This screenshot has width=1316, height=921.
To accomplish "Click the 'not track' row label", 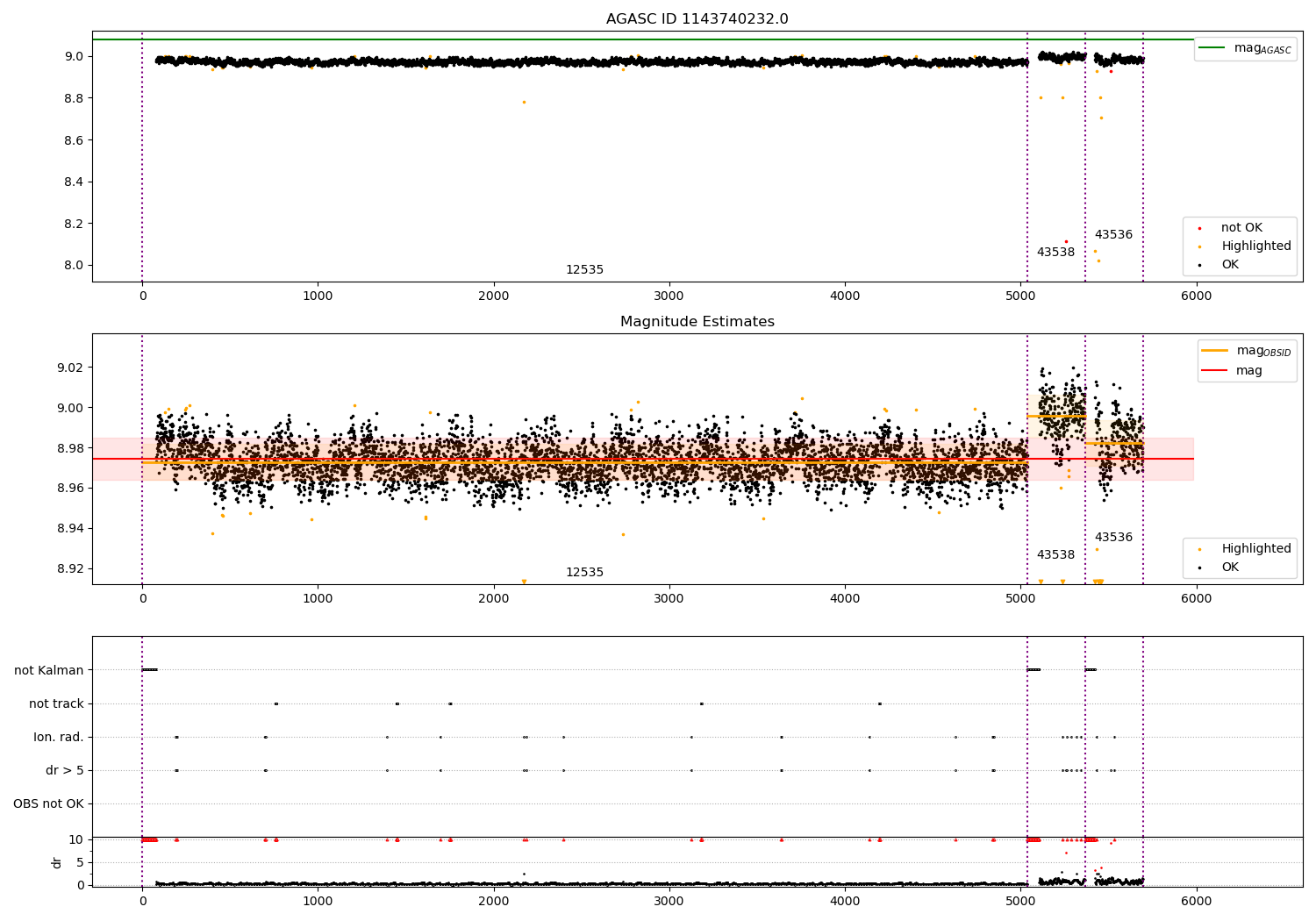I will 56,704.
